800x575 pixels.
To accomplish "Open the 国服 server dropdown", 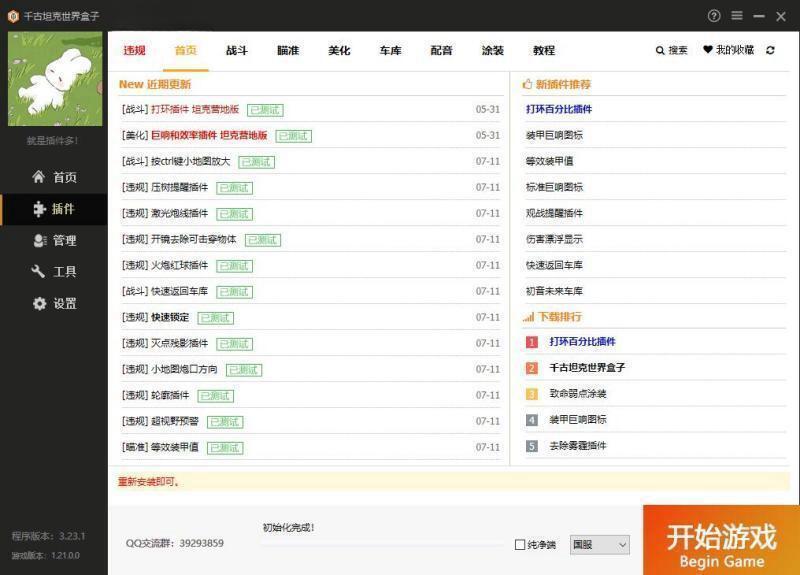I will (599, 545).
